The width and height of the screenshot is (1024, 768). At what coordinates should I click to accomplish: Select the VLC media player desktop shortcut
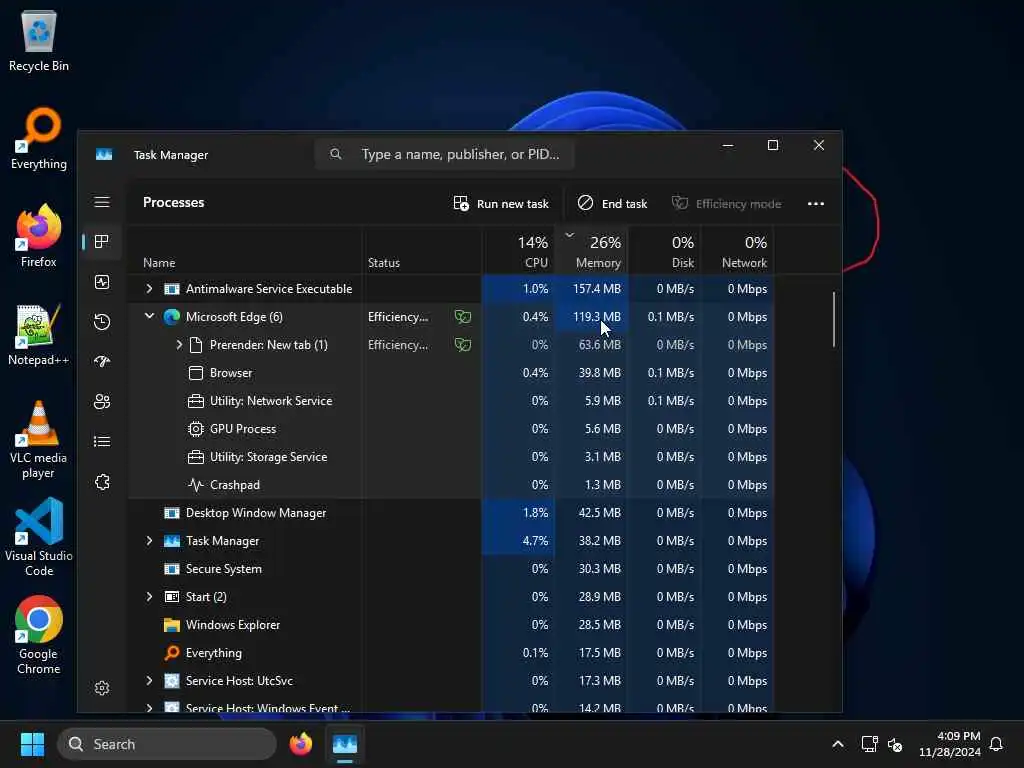[39, 440]
